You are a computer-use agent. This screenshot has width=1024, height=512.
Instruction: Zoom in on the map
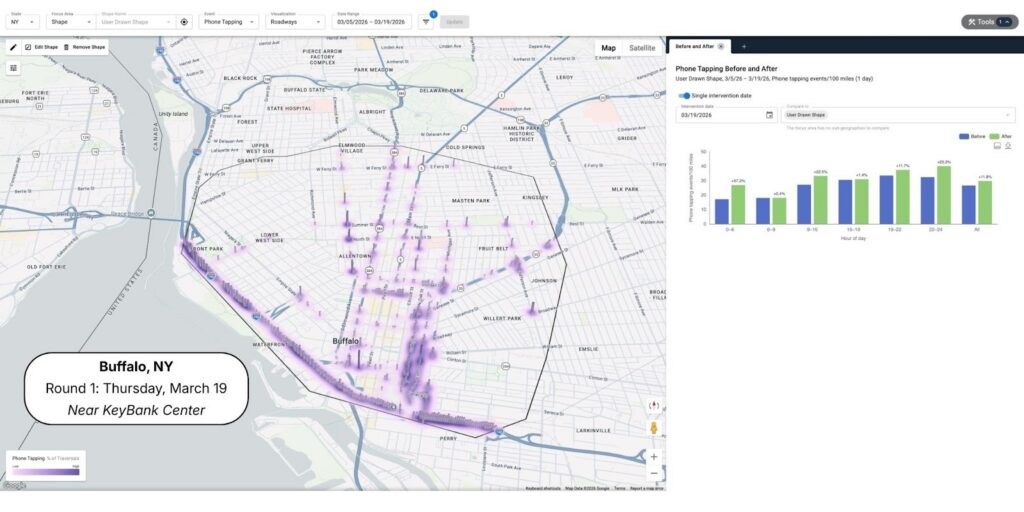tap(654, 456)
